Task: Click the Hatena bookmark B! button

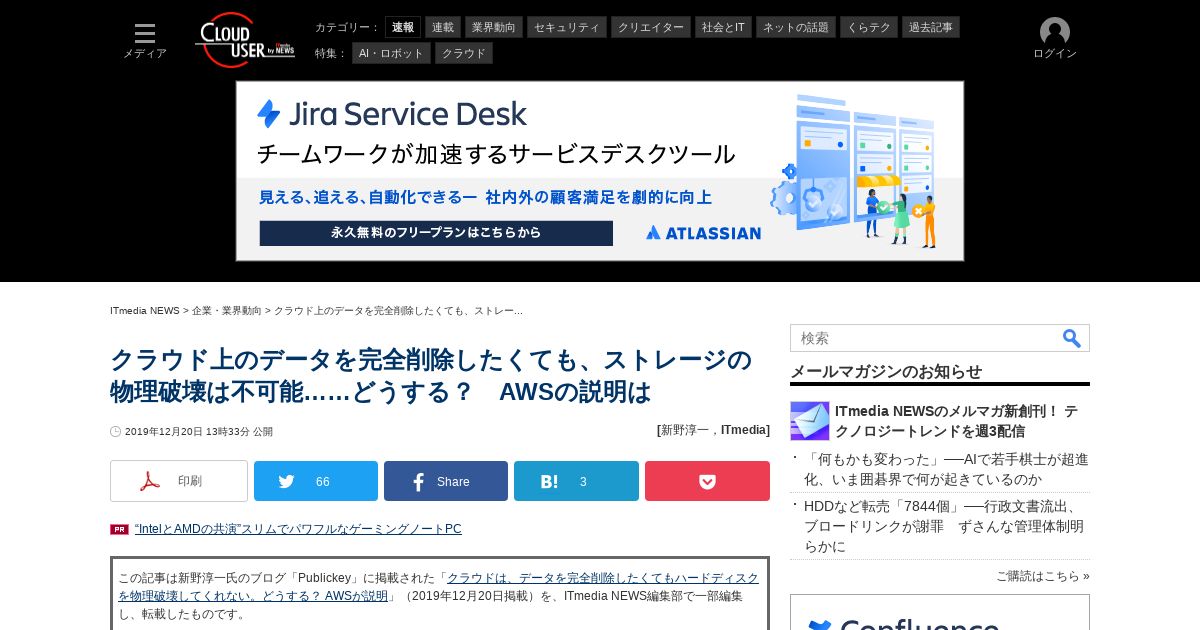Action: click(x=576, y=481)
